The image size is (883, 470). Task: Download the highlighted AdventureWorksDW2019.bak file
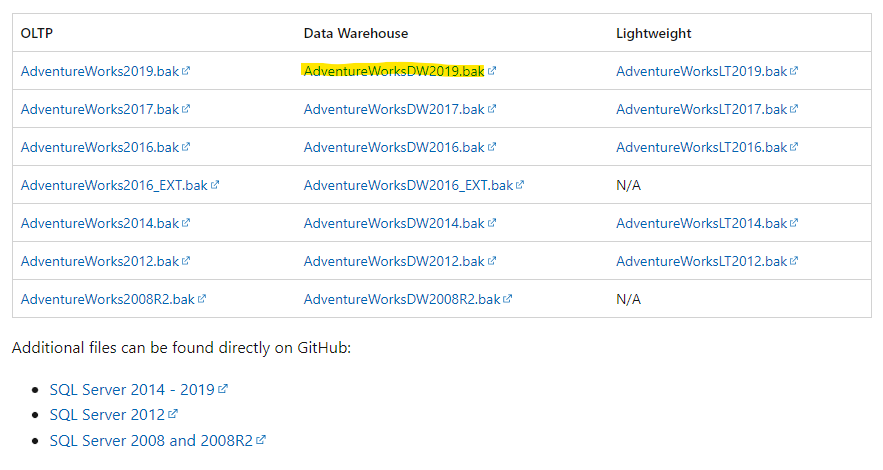pyautogui.click(x=394, y=71)
